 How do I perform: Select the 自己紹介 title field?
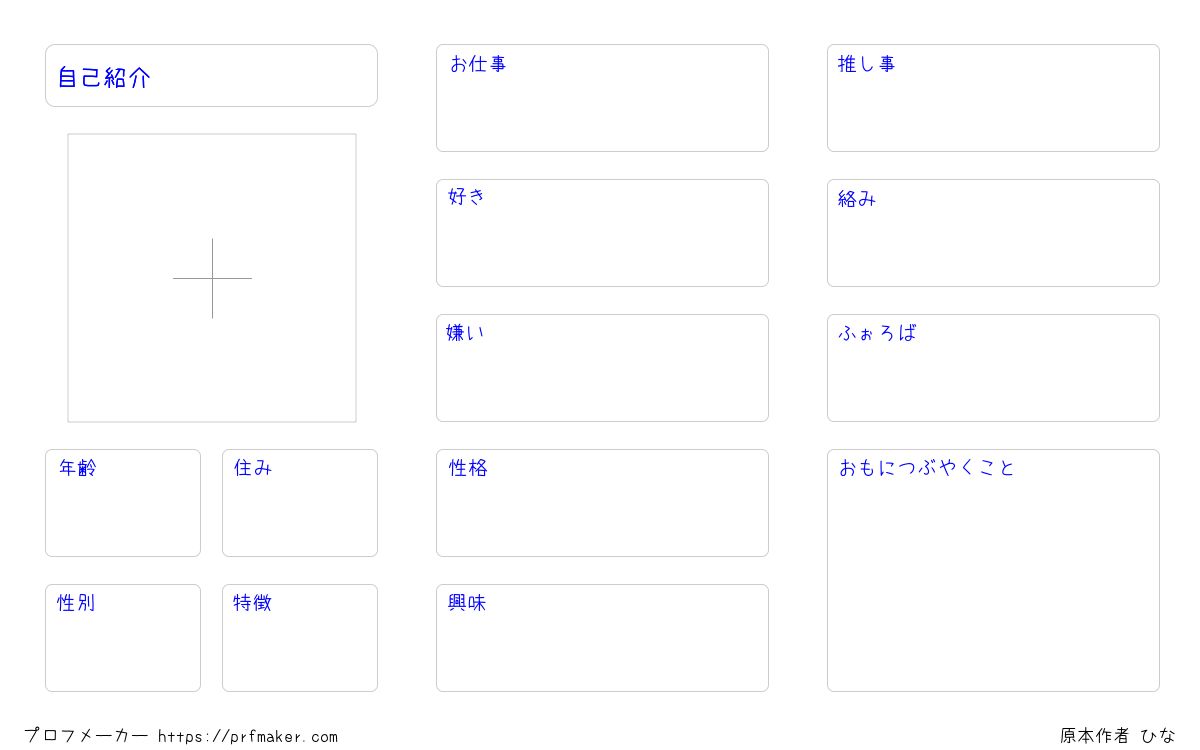pyautogui.click(x=211, y=75)
